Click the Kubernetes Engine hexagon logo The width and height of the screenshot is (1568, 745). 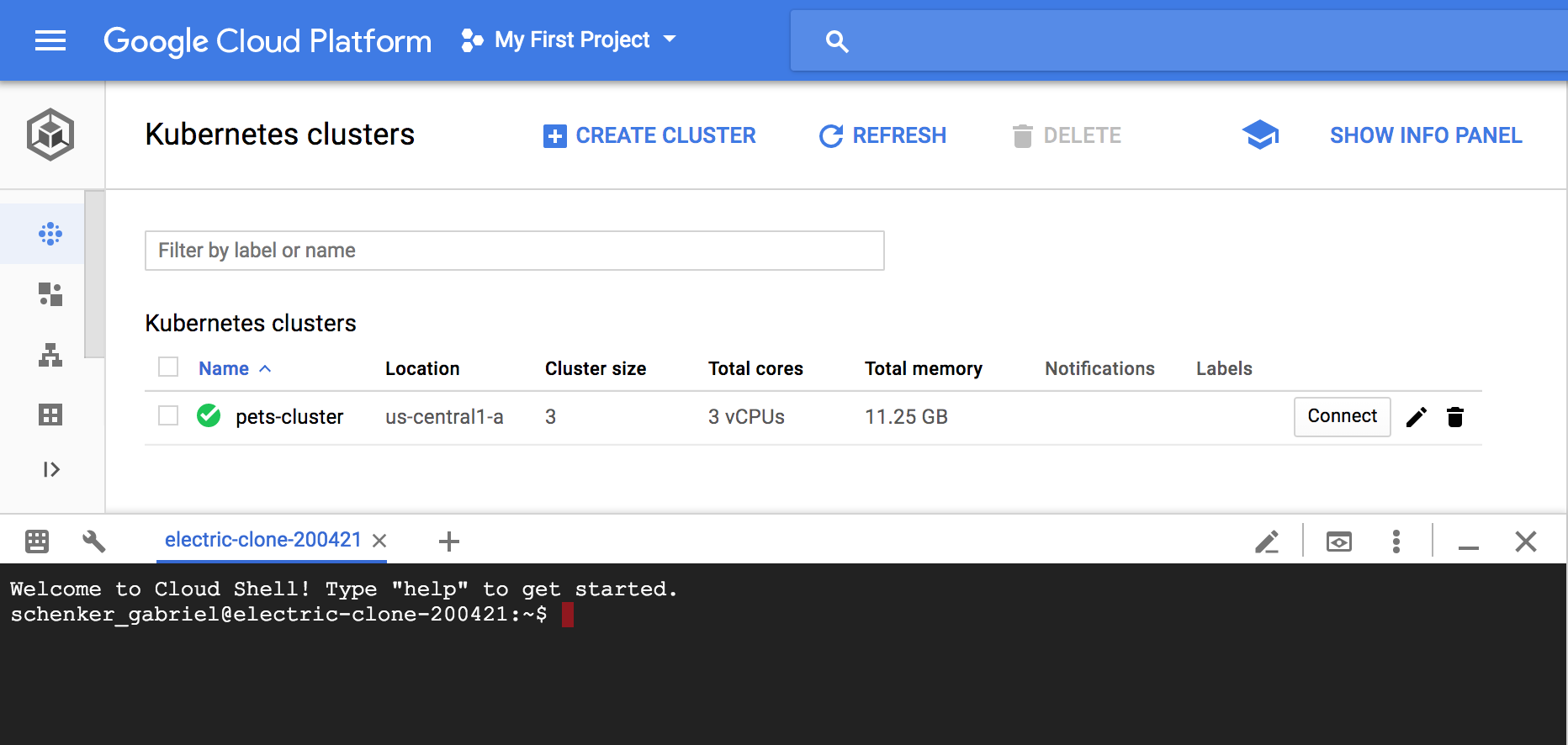coord(50,135)
